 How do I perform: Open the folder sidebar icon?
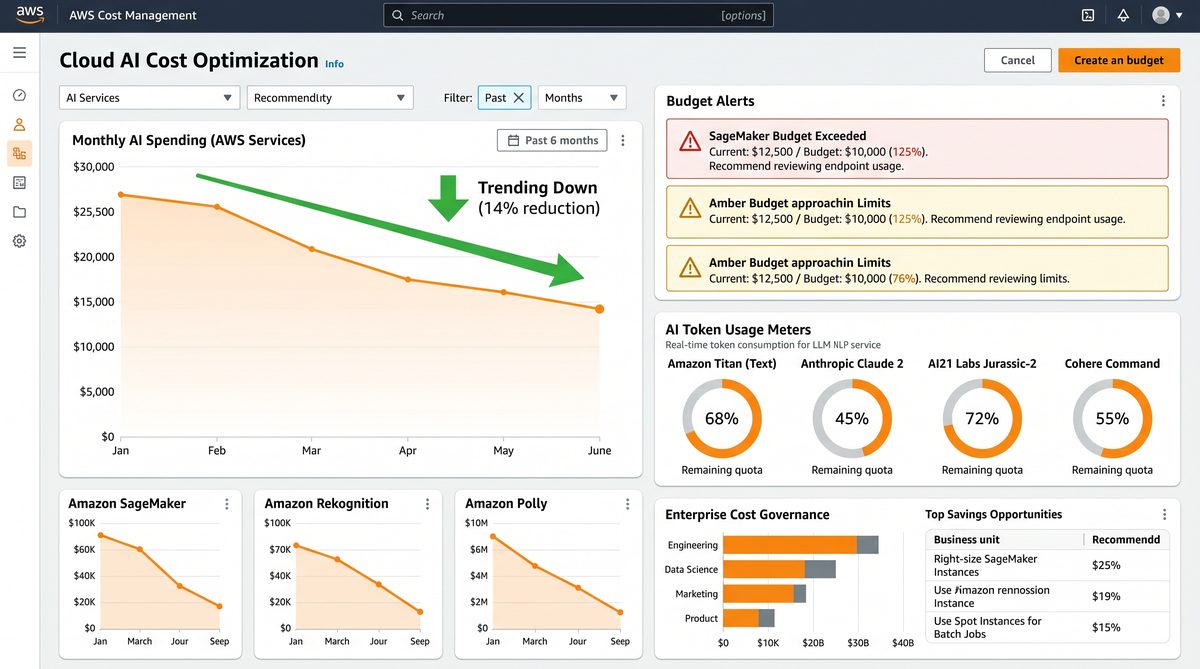(19, 212)
